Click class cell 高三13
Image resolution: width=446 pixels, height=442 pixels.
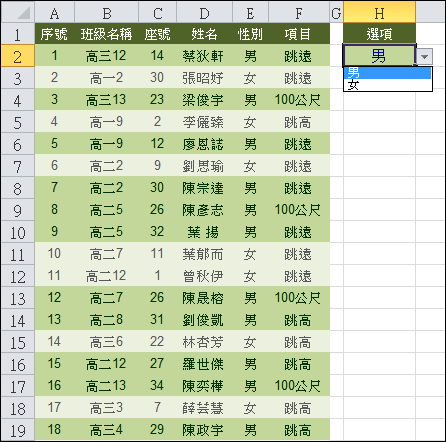(x=106, y=100)
